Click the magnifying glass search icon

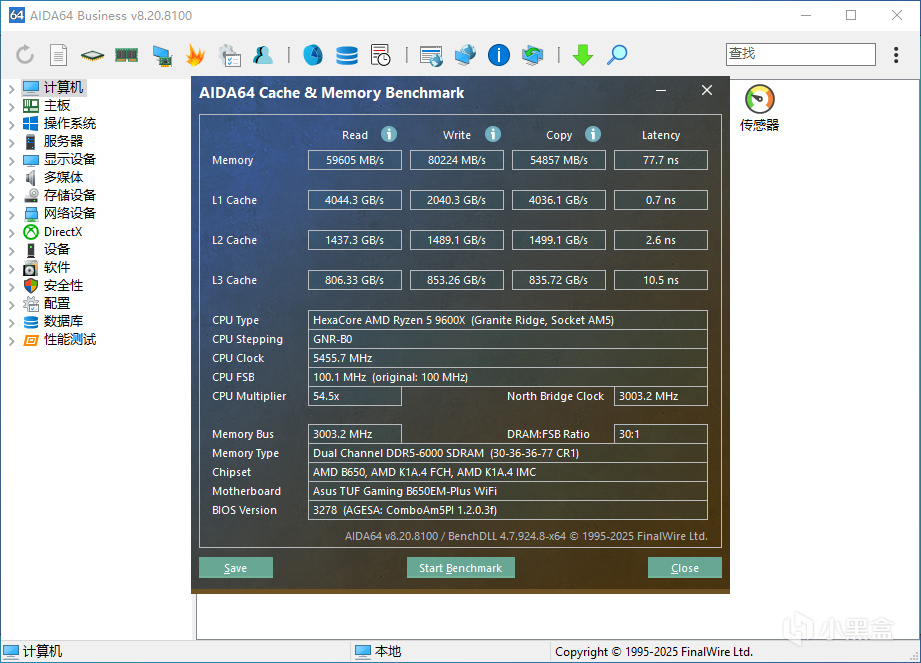pos(617,55)
